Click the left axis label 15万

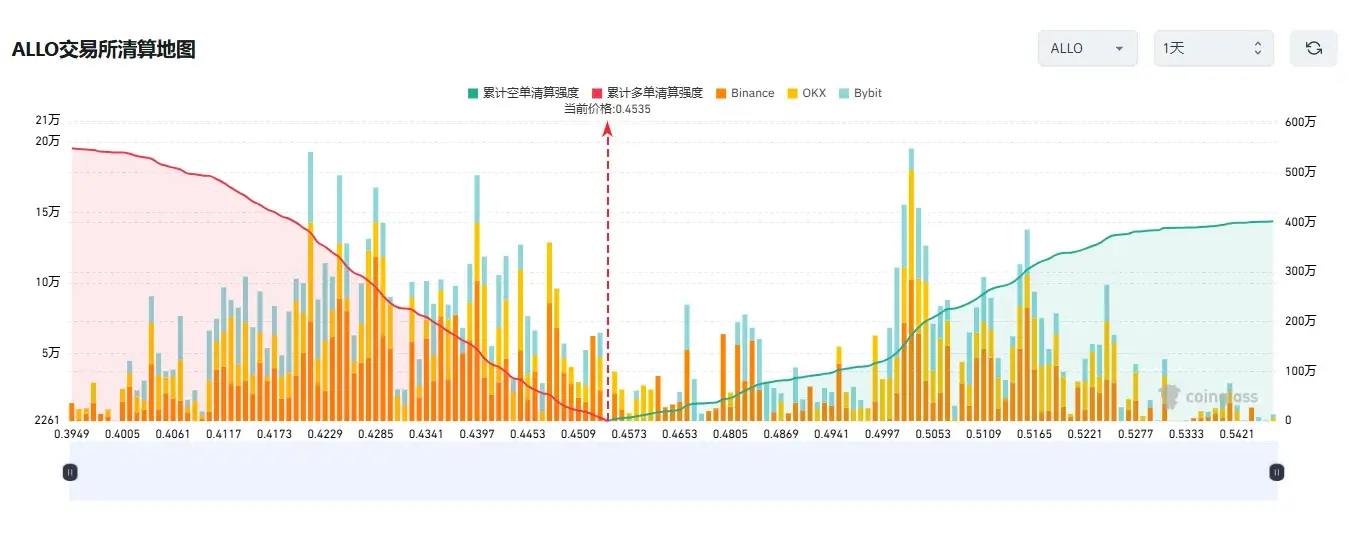coord(48,212)
